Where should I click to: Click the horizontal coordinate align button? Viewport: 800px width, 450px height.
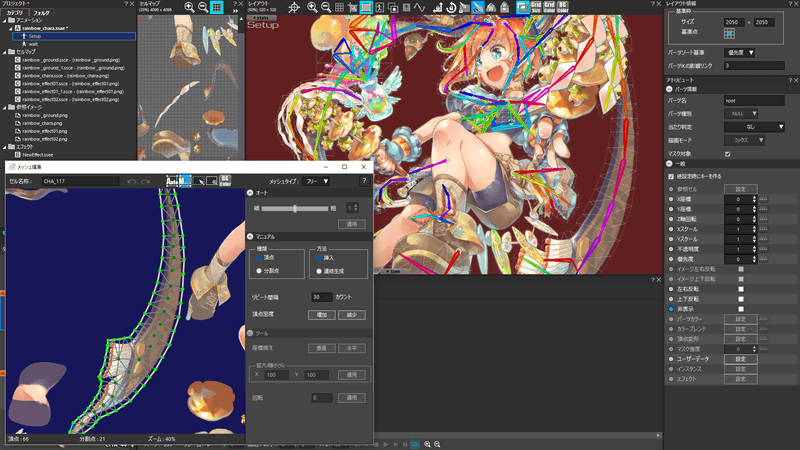click(352, 348)
